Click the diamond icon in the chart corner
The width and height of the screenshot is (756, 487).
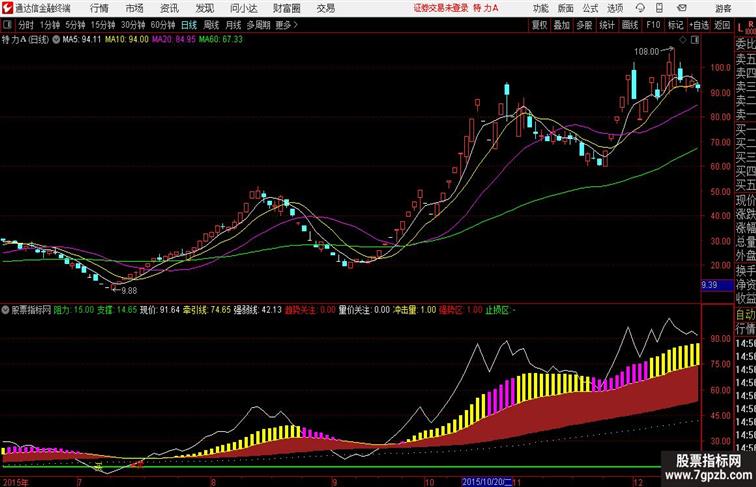point(683,40)
